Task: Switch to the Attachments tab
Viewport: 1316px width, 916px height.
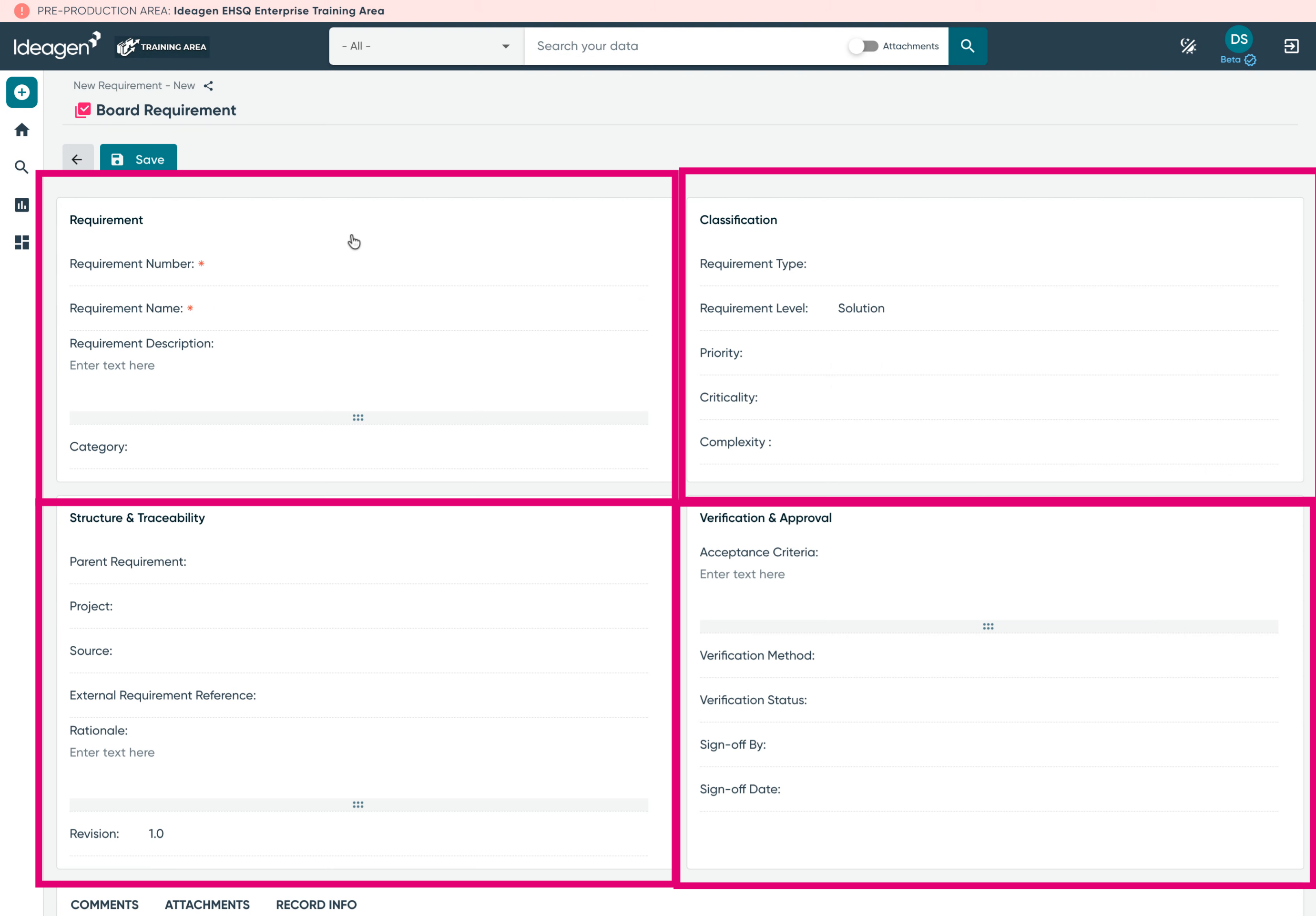Action: tap(207, 905)
